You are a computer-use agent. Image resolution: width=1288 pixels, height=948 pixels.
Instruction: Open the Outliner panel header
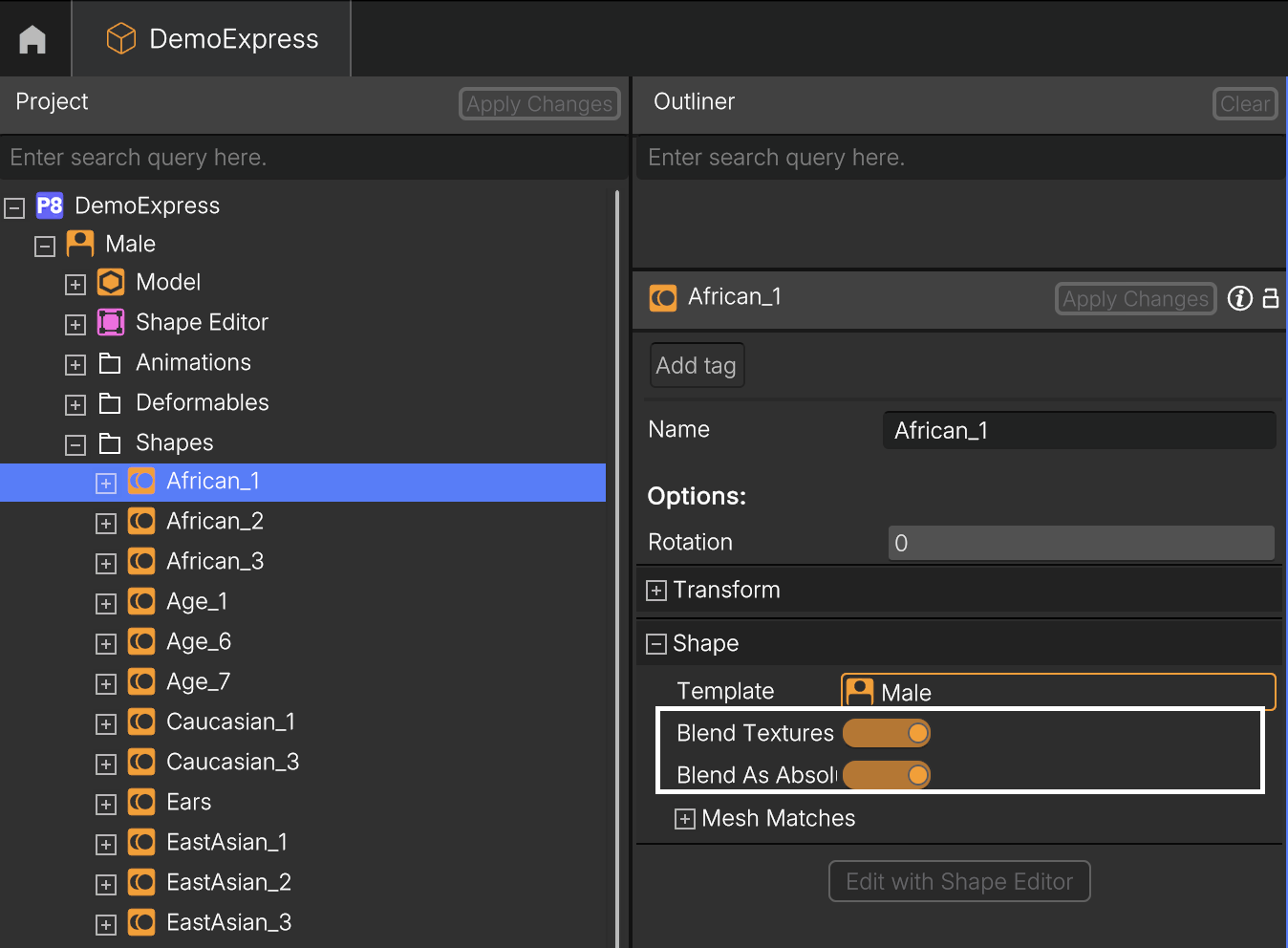tap(694, 101)
